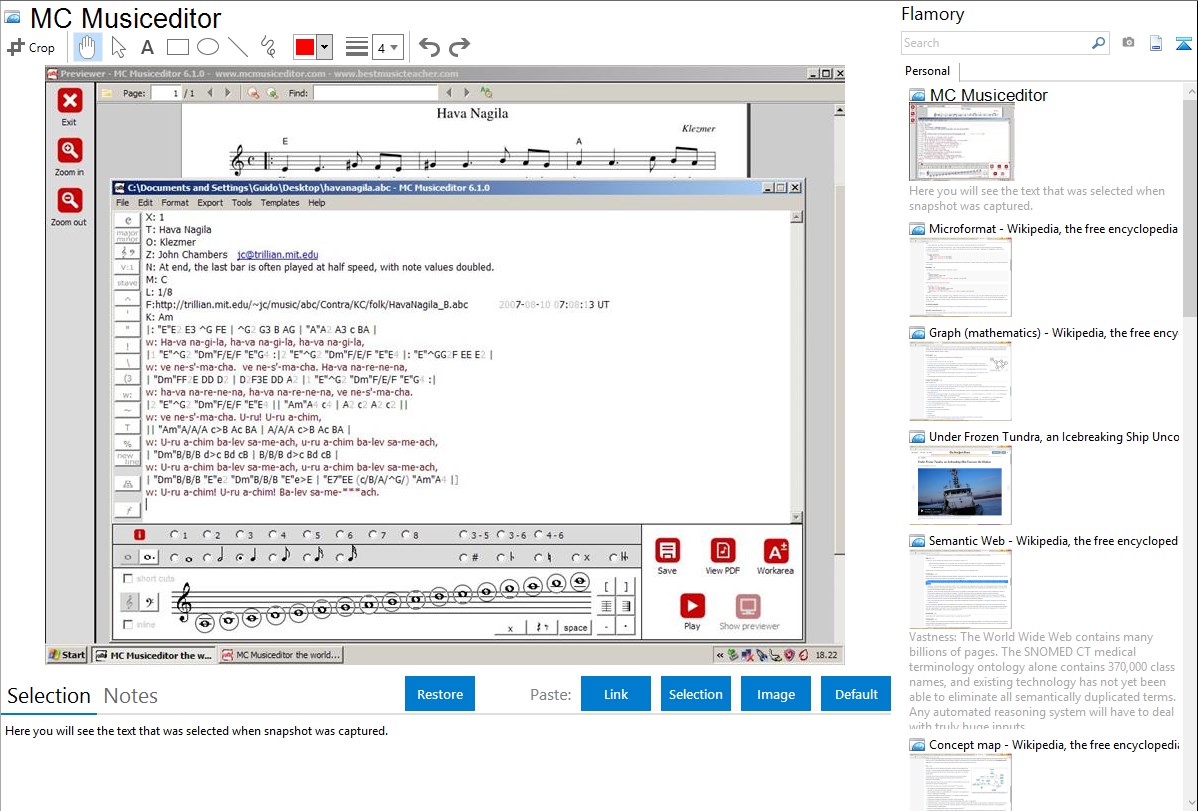Screen dimensions: 1198x811
Task: Click the Paste Link button
Action: point(616,694)
